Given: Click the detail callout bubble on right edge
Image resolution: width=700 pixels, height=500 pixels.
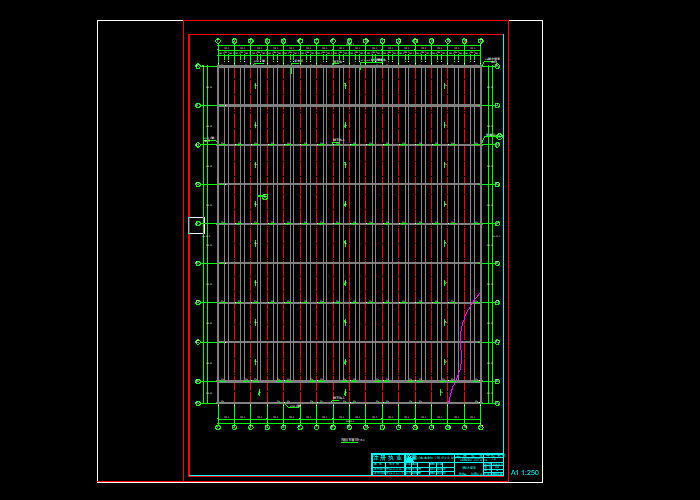Looking at the screenshot, I should click(500, 137).
